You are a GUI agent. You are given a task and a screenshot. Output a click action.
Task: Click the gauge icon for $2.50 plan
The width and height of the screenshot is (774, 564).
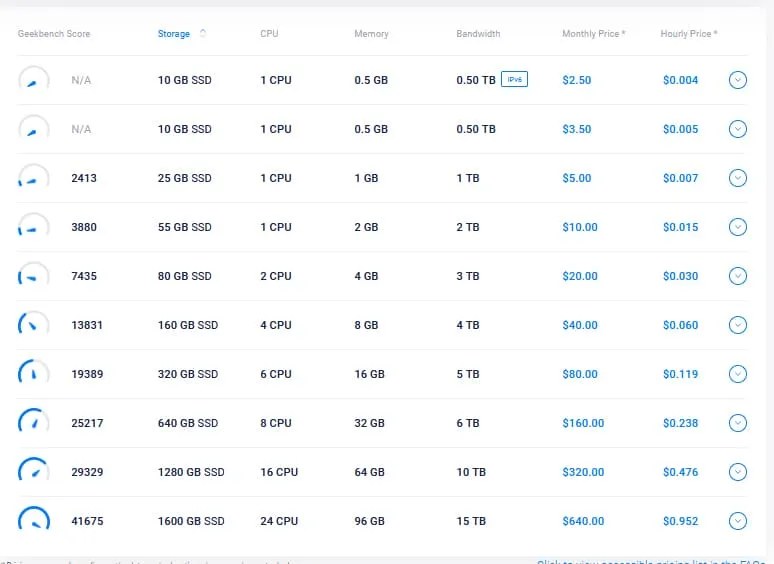[34, 78]
